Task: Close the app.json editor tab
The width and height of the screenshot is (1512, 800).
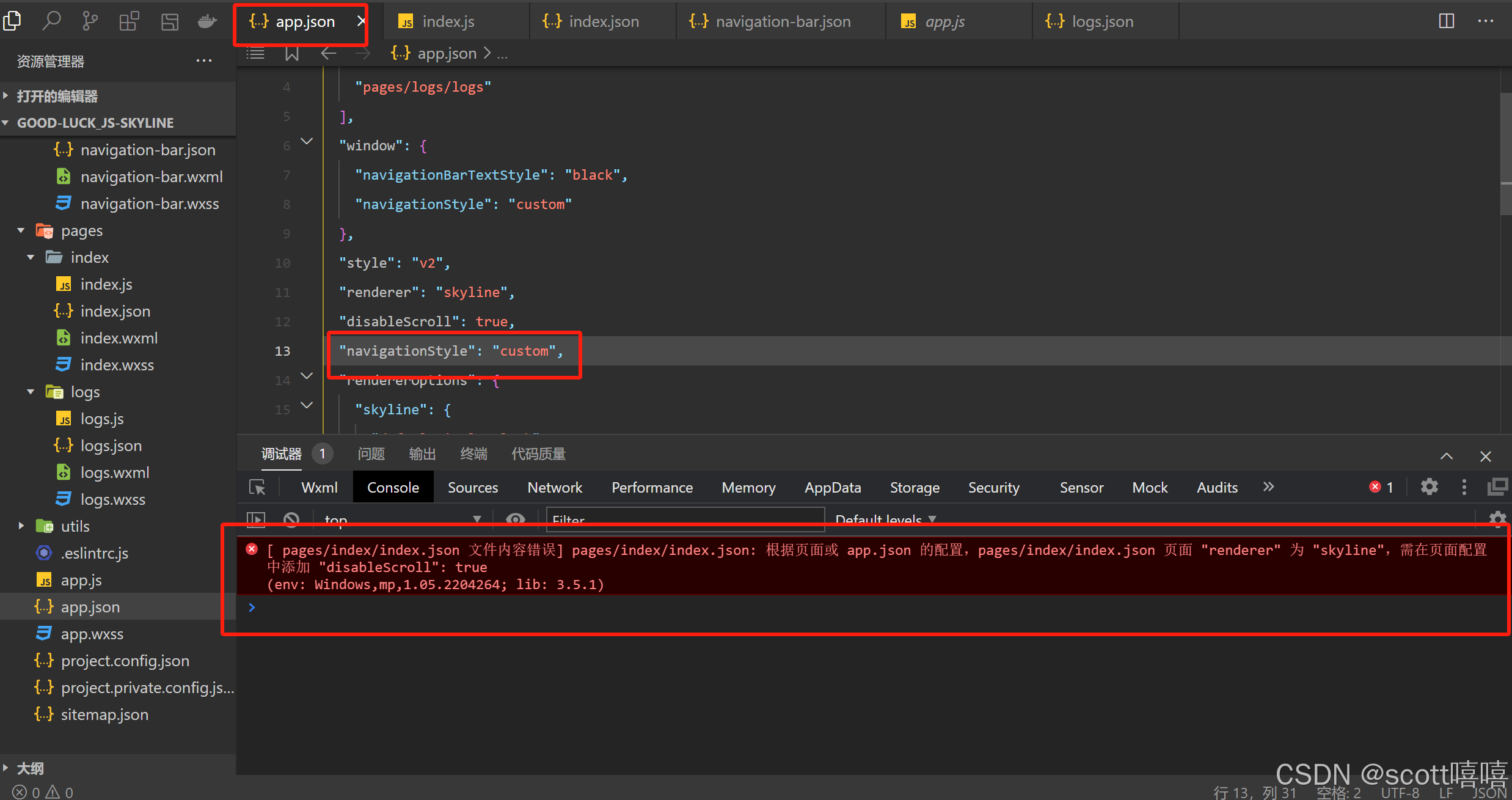Action: [x=361, y=21]
